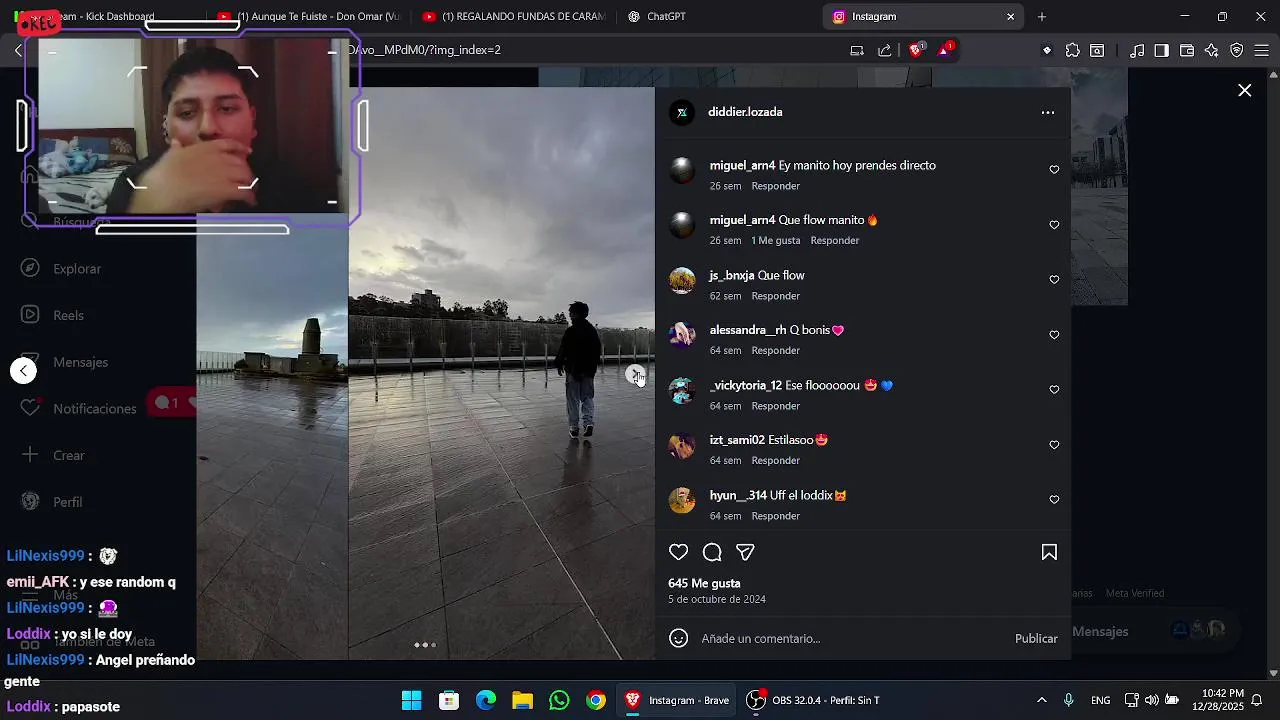Viewport: 1280px width, 720px height.
Task: Switch to OBS 32.0.4 on the taskbar
Action: [814, 700]
